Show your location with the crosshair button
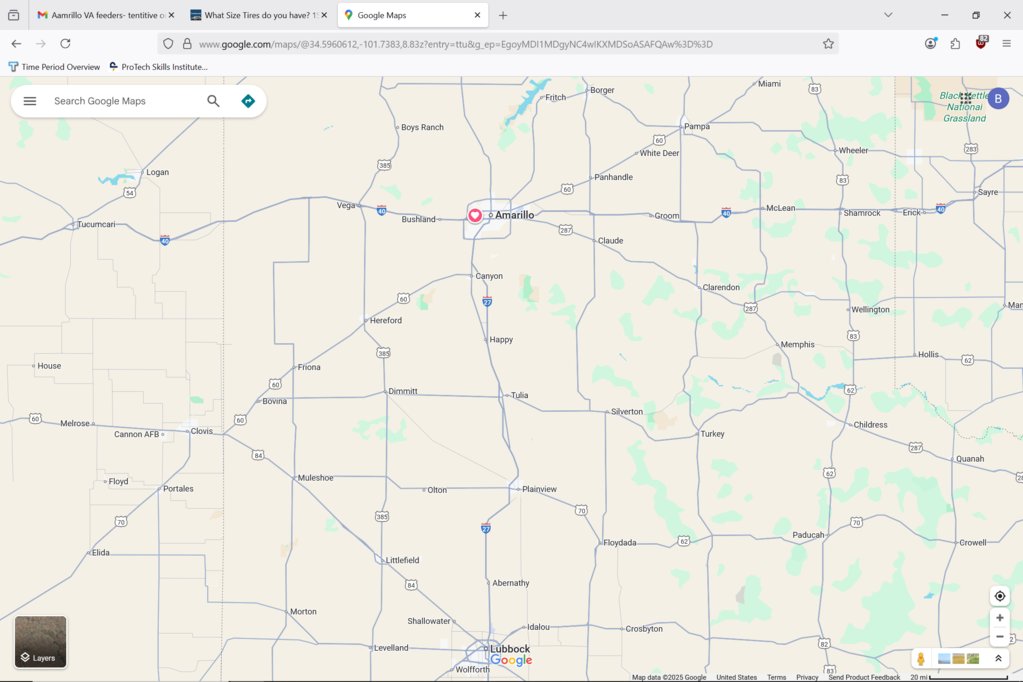Image resolution: width=1023 pixels, height=682 pixels. (x=1000, y=596)
